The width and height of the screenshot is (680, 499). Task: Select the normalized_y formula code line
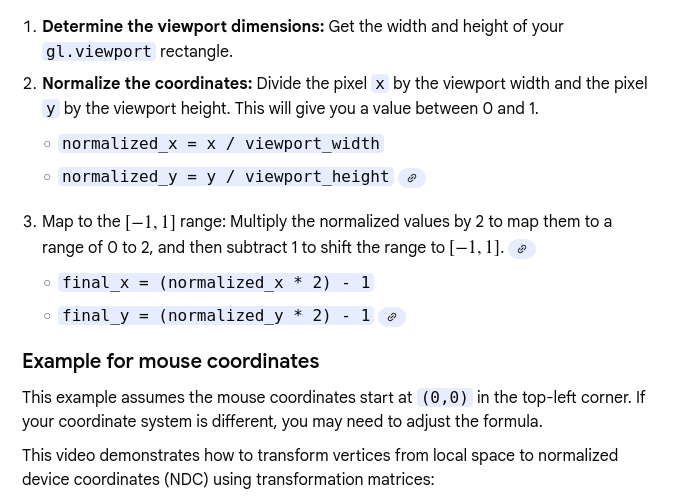(225, 177)
